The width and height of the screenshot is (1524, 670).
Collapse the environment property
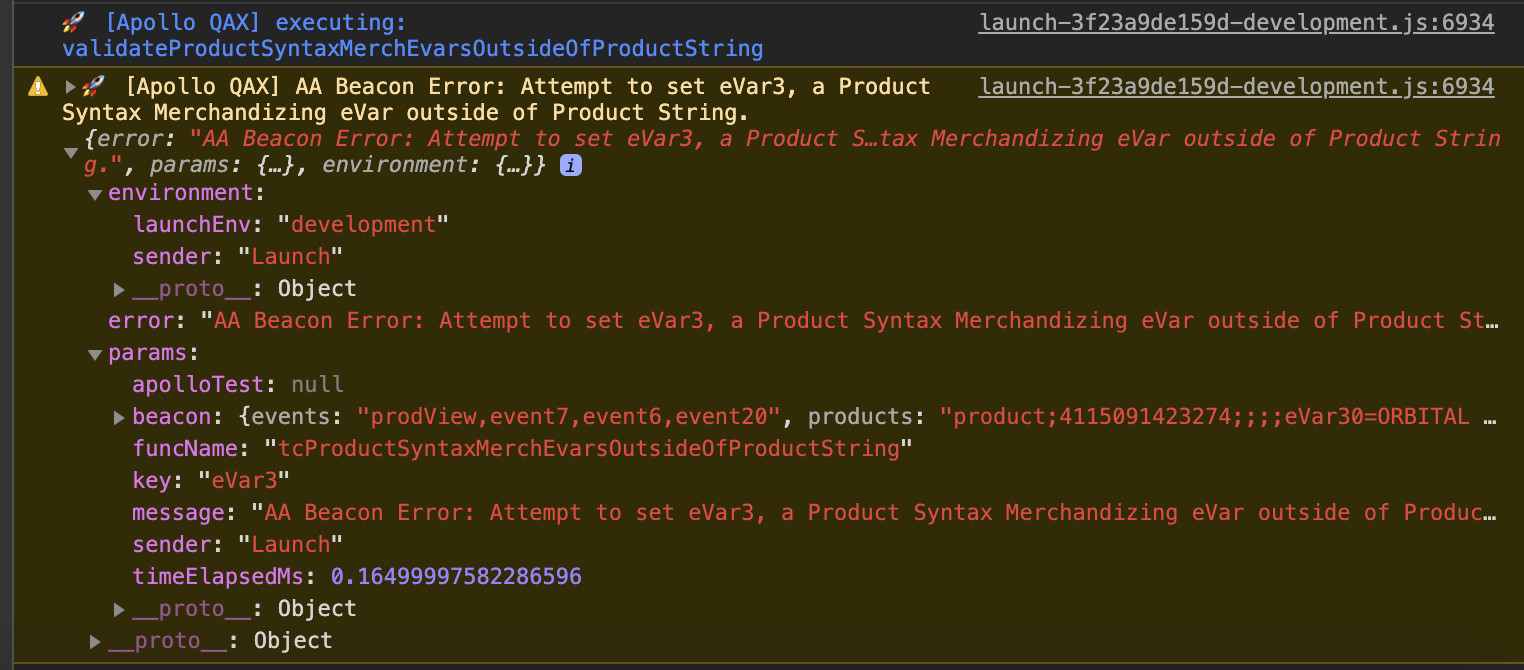point(95,194)
